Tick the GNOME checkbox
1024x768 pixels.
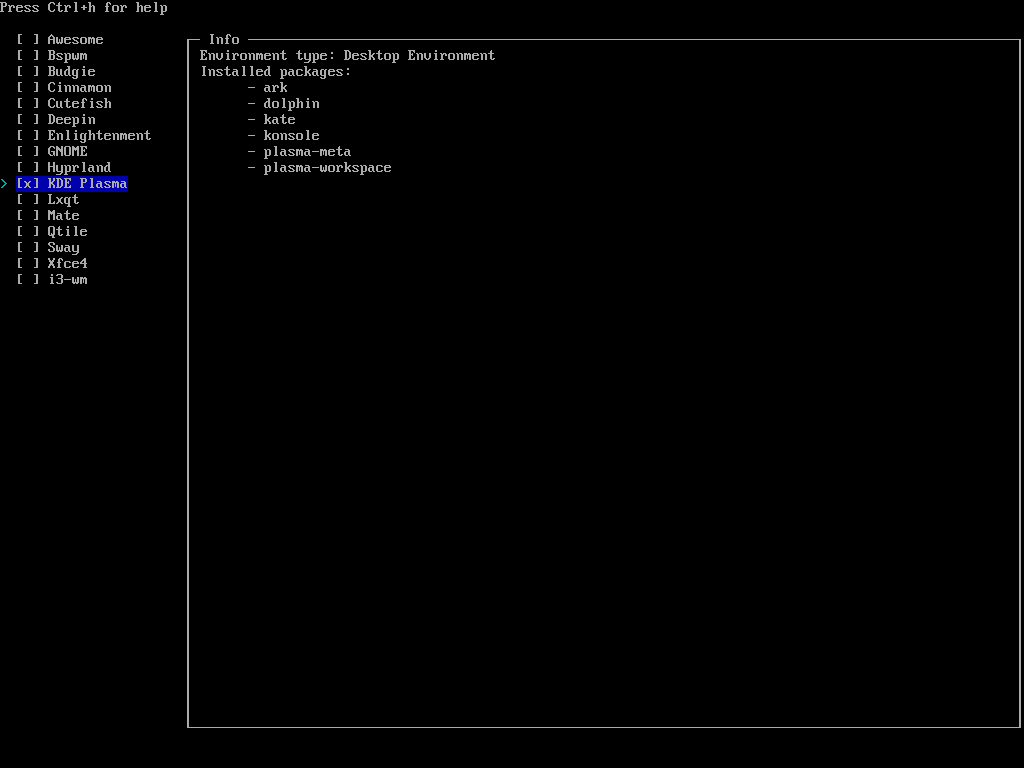(27, 152)
